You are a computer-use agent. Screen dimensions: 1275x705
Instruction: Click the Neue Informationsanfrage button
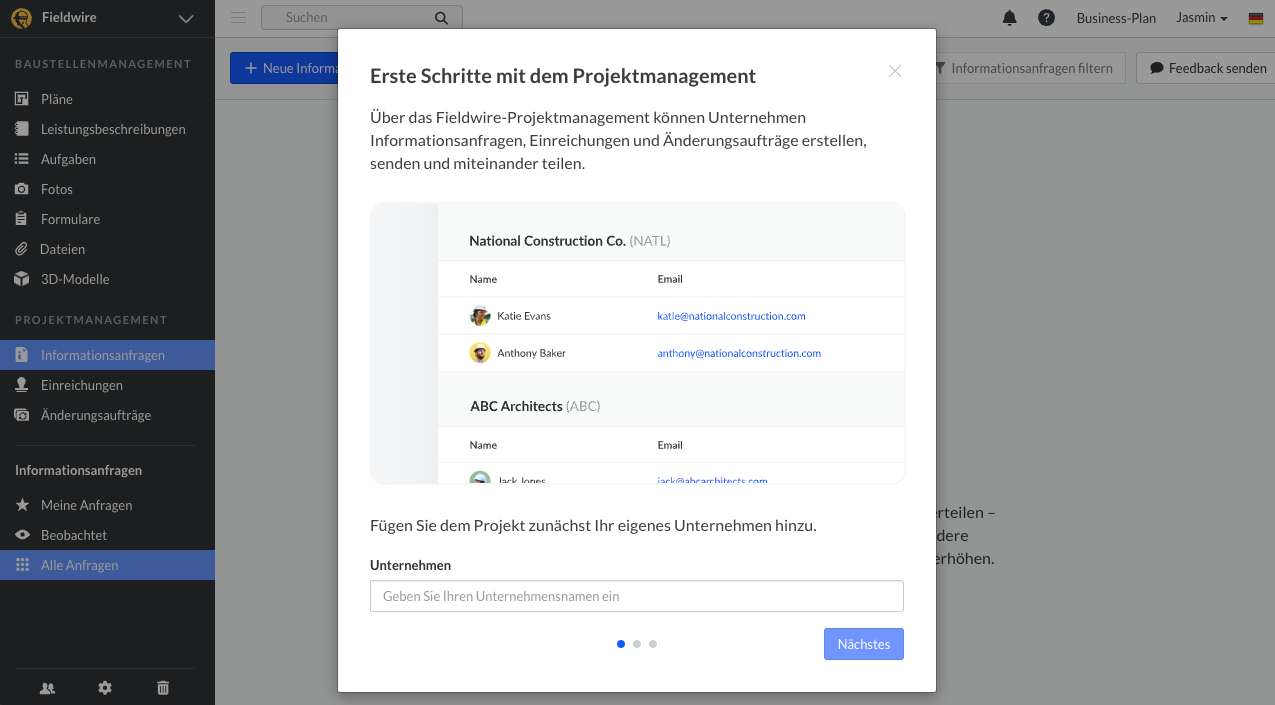pyautogui.click(x=284, y=68)
